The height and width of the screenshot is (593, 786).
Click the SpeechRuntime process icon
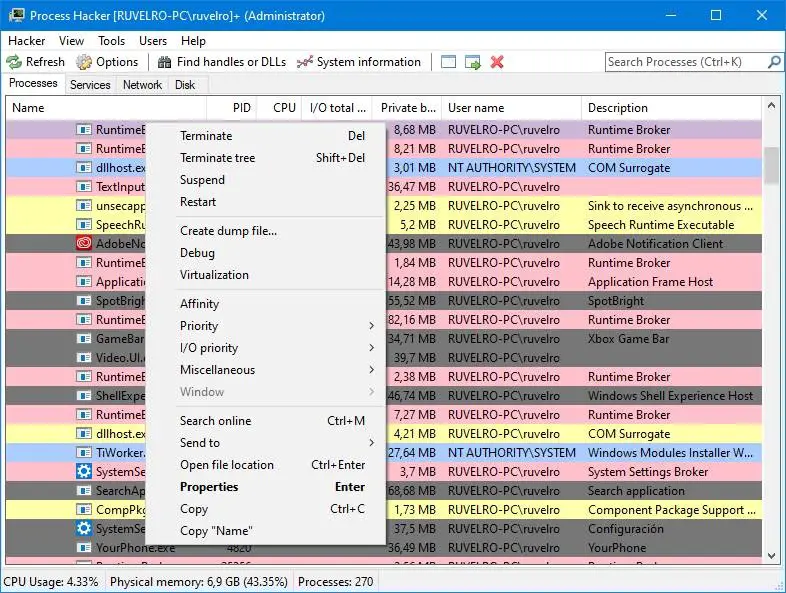(84, 225)
